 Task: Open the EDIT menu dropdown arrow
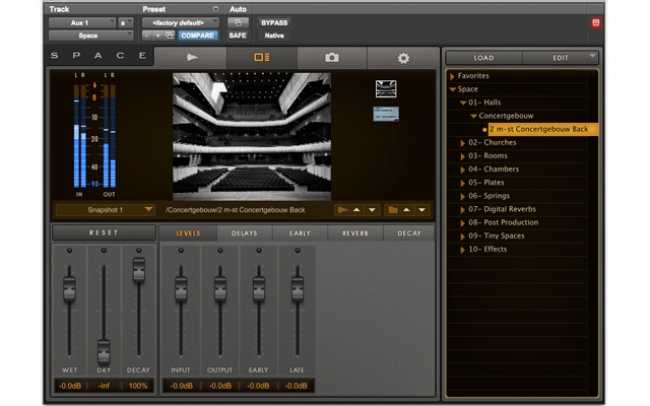click(x=592, y=56)
